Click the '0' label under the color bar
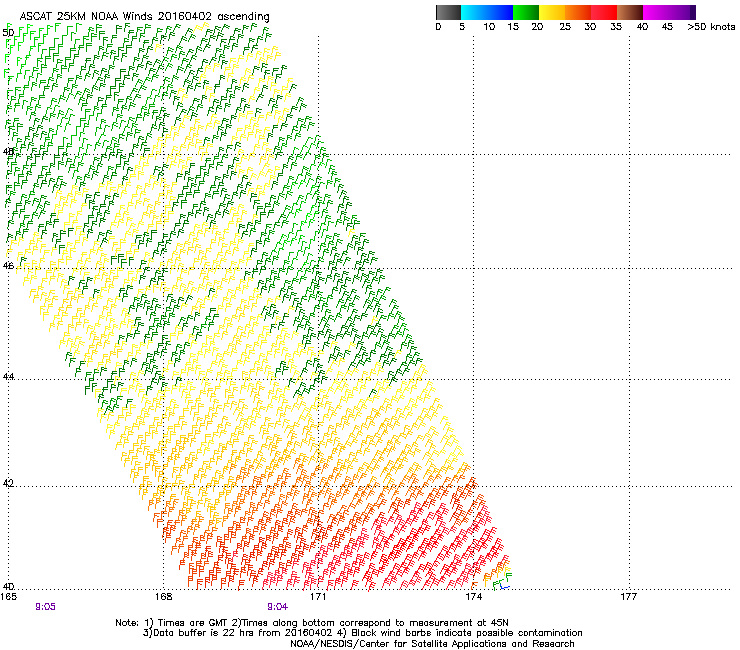 tap(438, 27)
